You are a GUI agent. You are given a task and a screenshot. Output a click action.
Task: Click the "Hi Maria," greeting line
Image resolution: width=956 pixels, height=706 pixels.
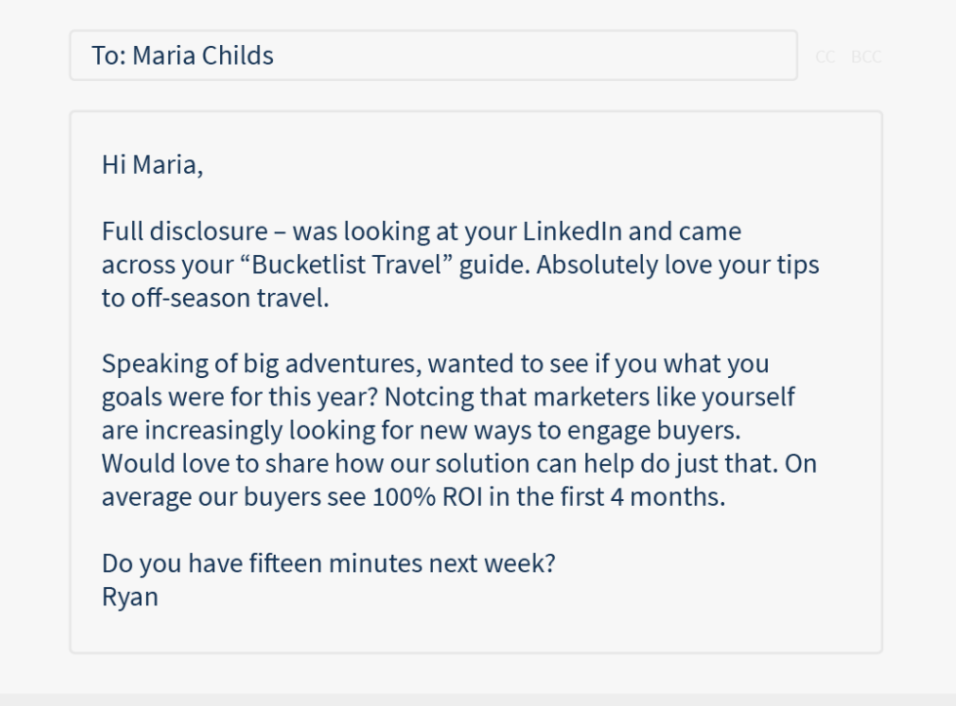[x=152, y=166]
